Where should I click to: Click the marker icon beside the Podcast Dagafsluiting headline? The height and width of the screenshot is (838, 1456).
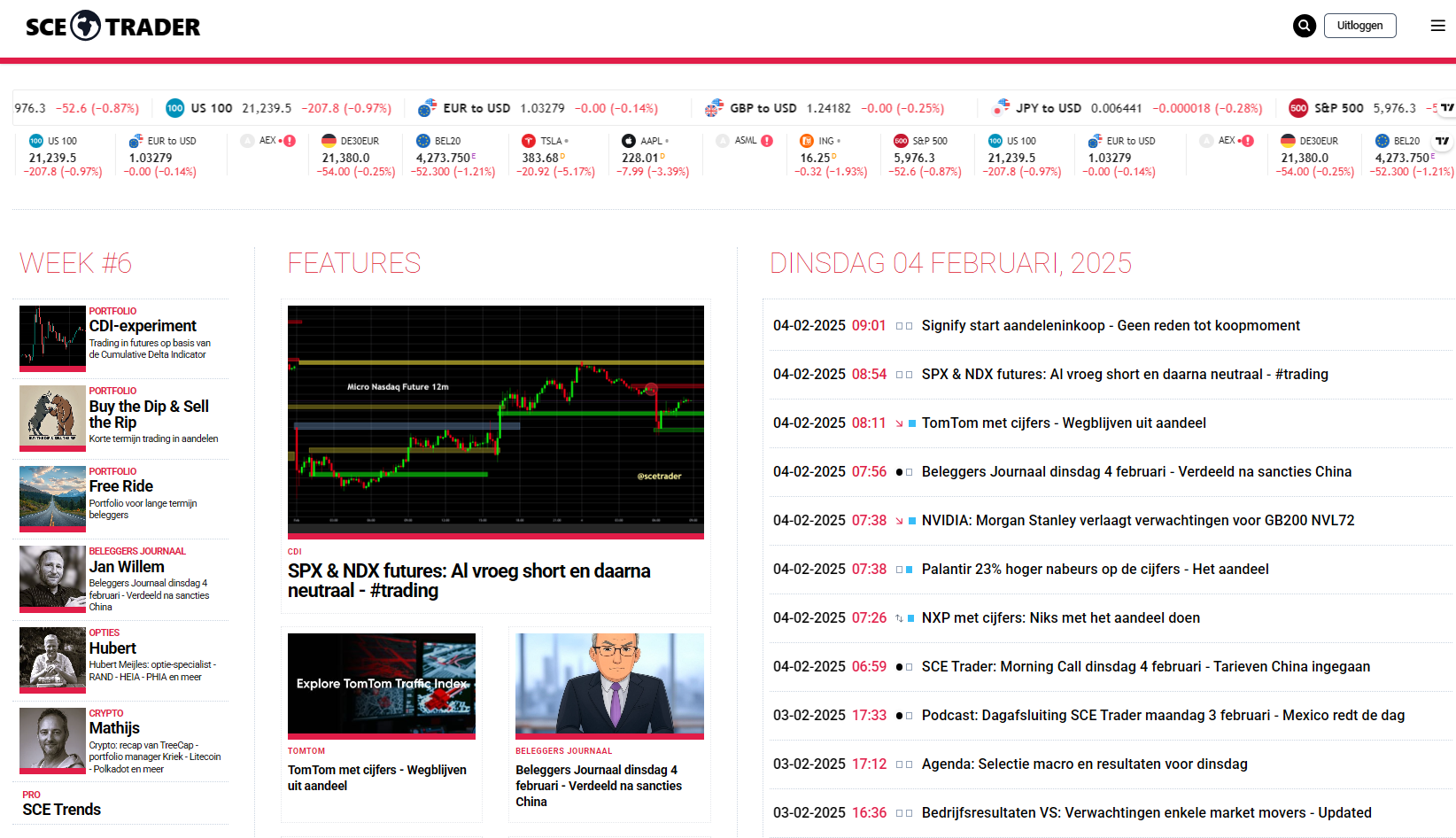(904, 716)
